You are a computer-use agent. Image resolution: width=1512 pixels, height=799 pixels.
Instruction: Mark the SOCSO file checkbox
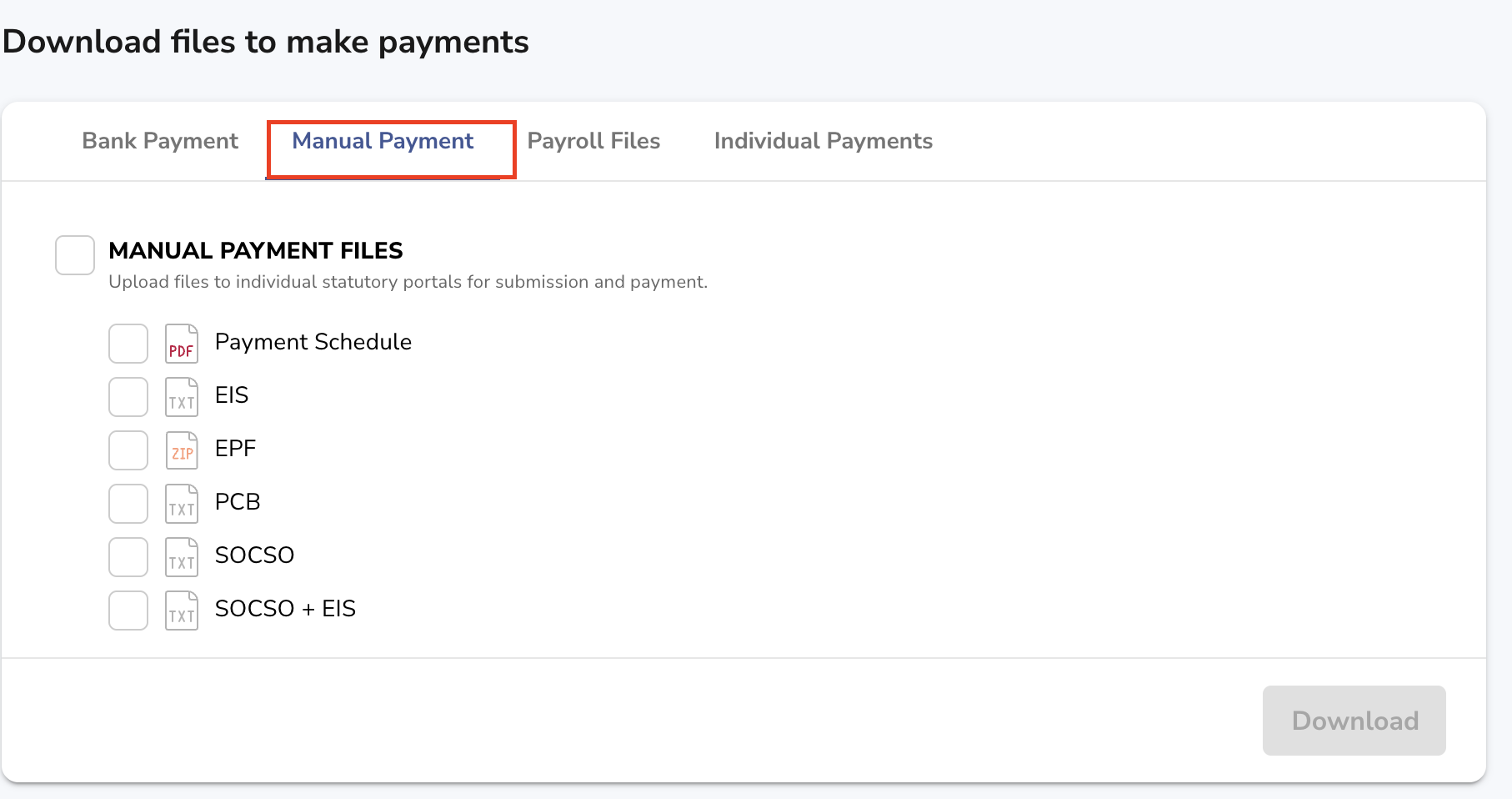point(128,557)
